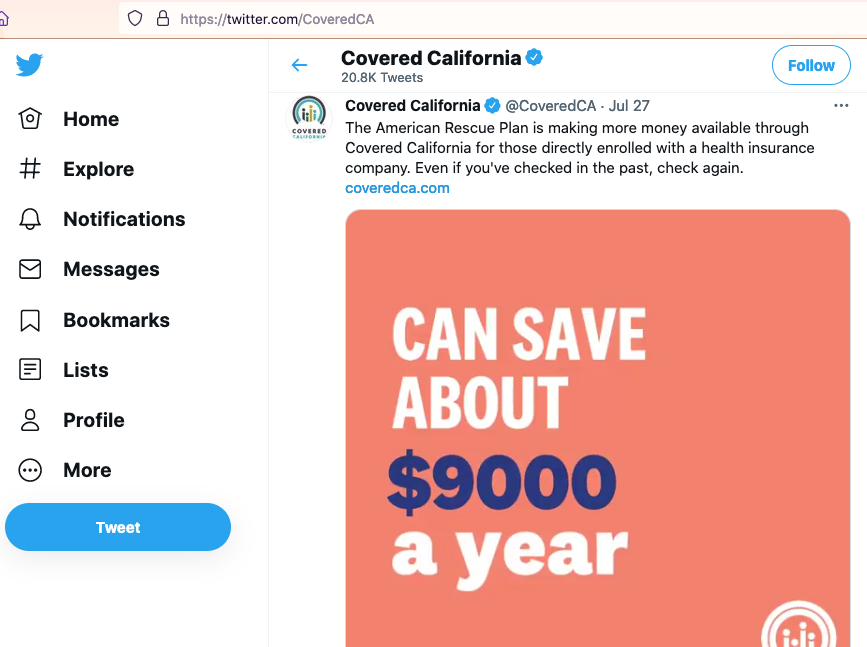
Task: Open Covered California profile avatar
Action: coord(309,117)
